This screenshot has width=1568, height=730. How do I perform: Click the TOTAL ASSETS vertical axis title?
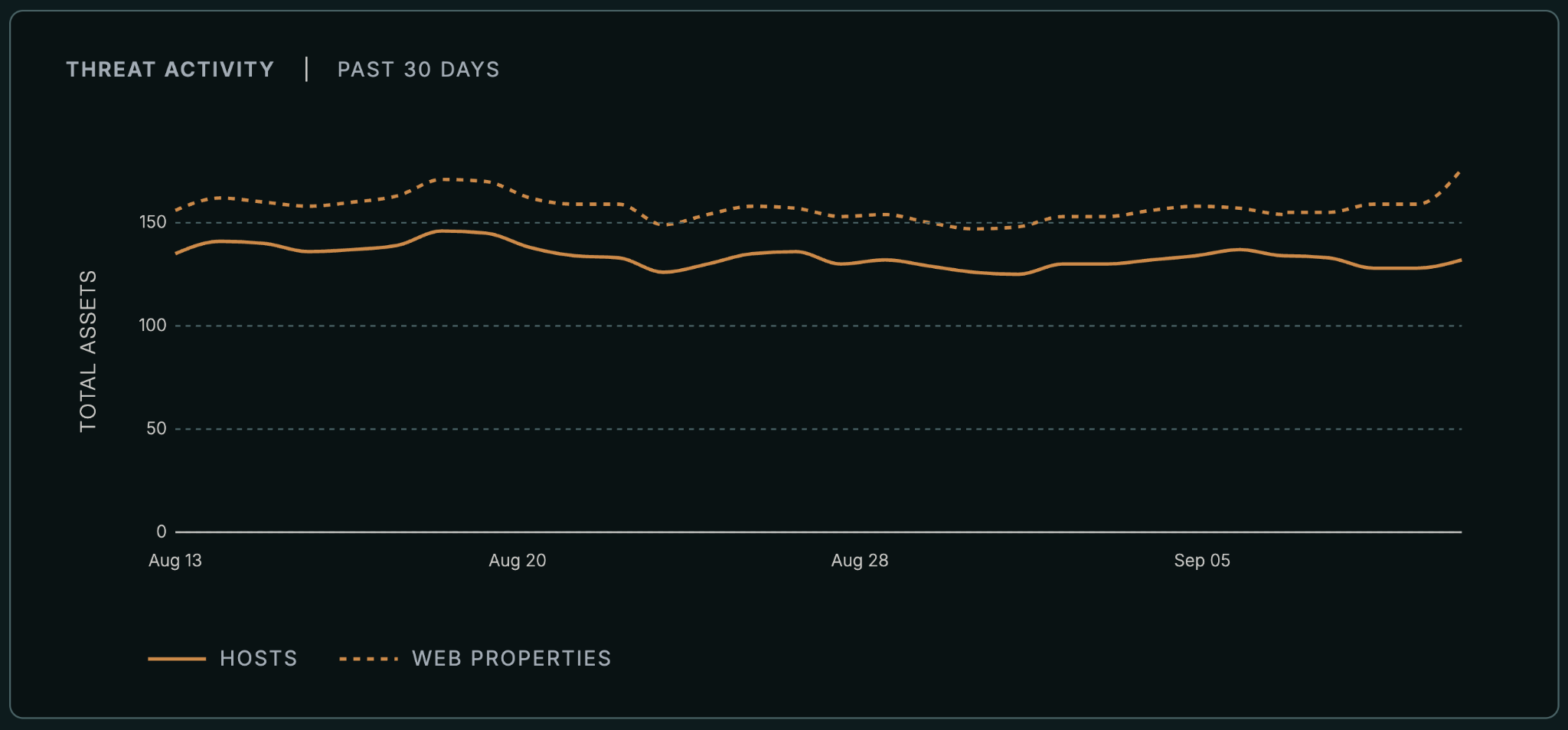pos(88,351)
